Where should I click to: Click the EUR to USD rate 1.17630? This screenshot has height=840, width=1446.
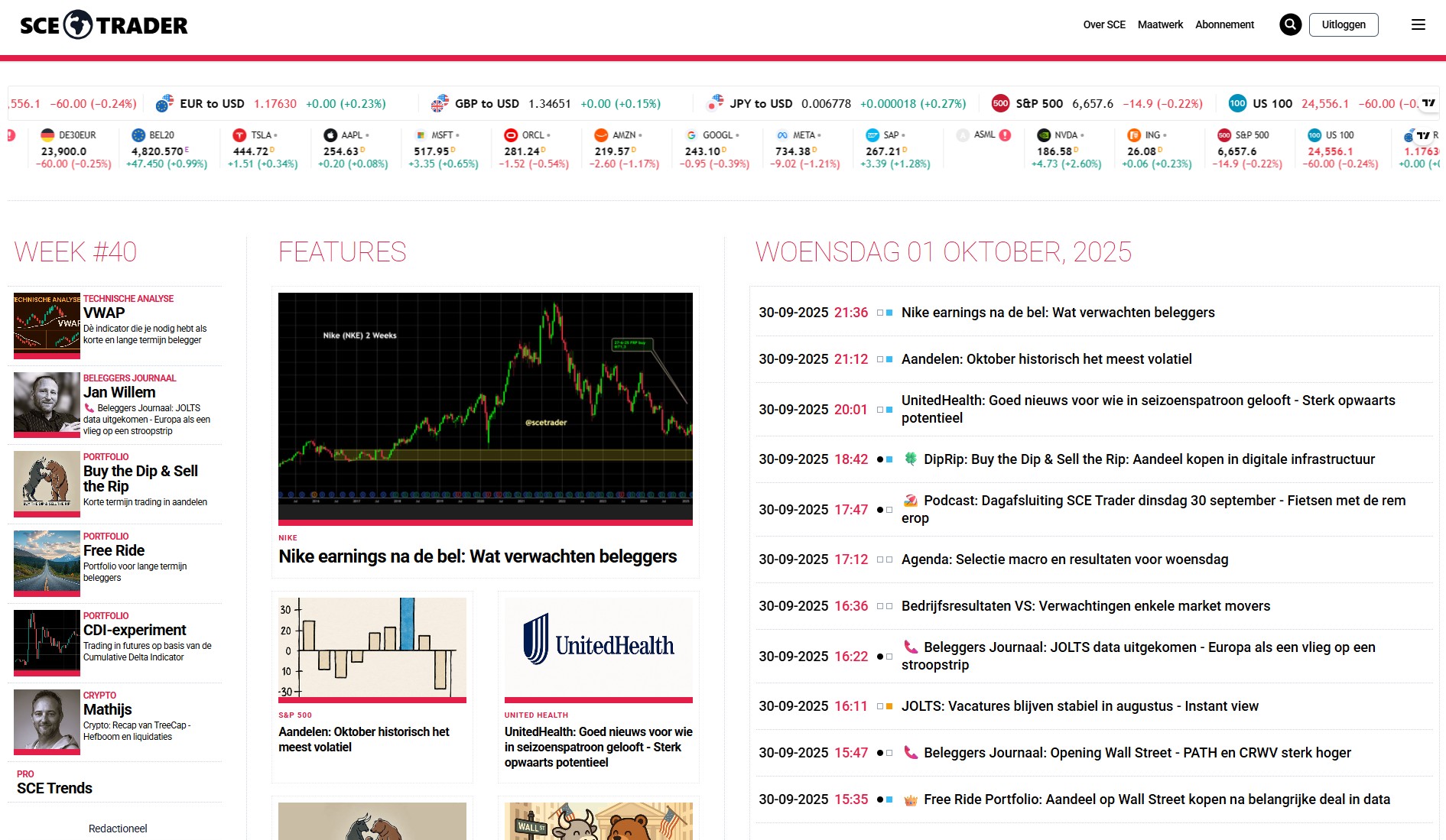pyautogui.click(x=275, y=104)
